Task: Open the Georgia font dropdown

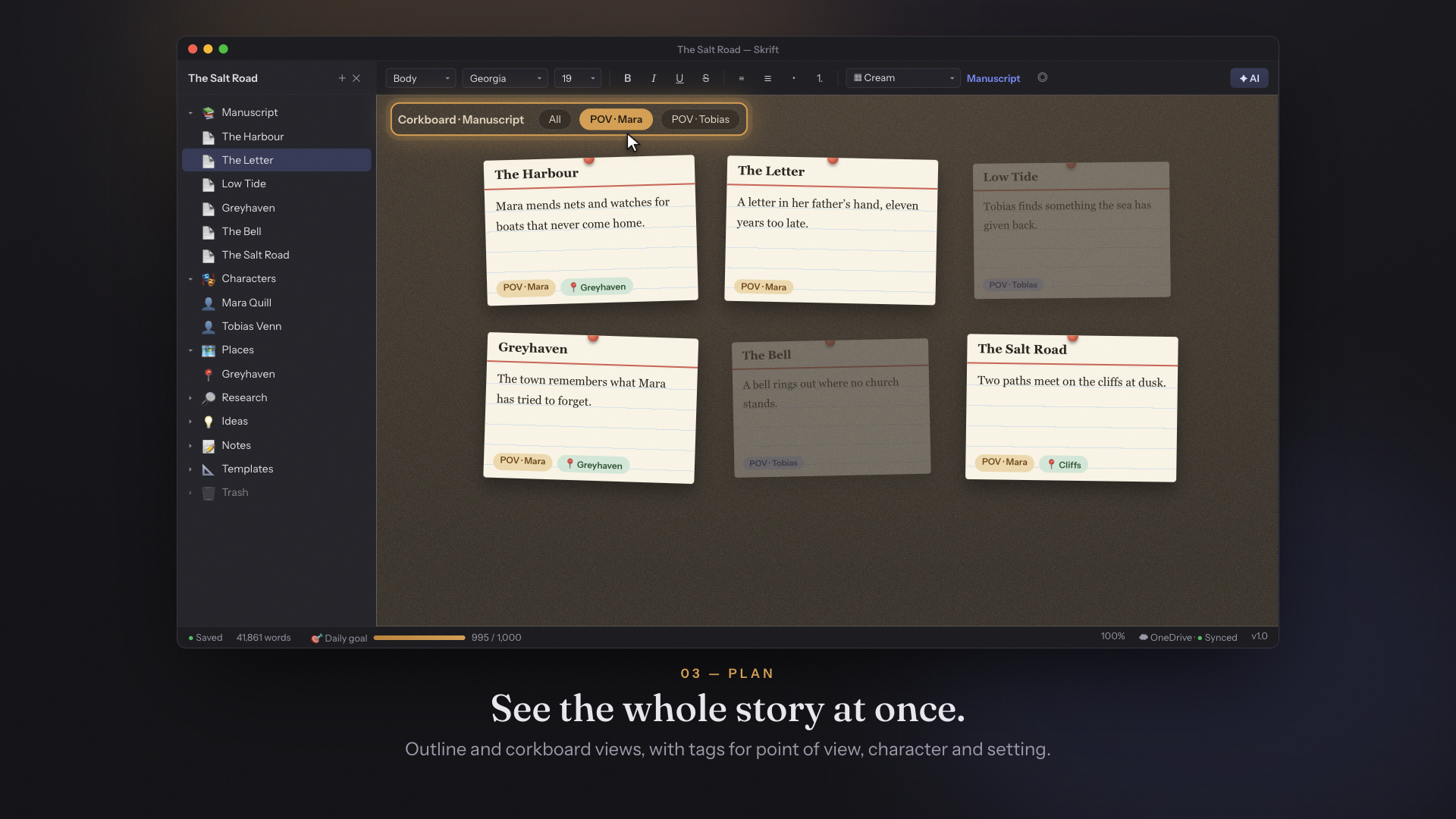Action: point(505,78)
